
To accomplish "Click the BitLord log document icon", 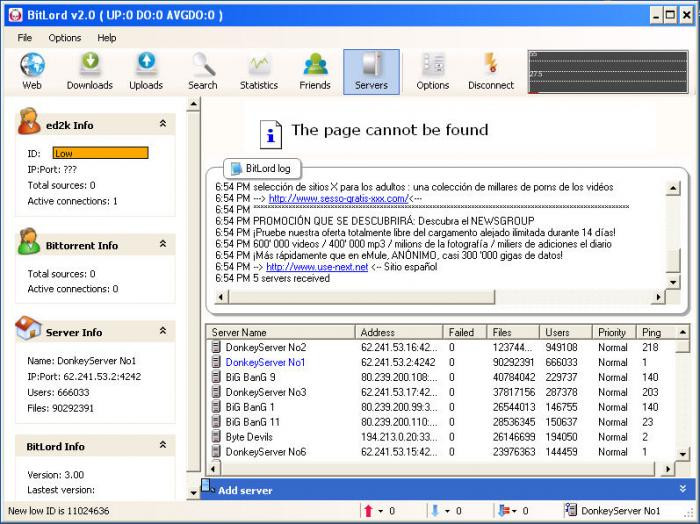I will coord(236,169).
